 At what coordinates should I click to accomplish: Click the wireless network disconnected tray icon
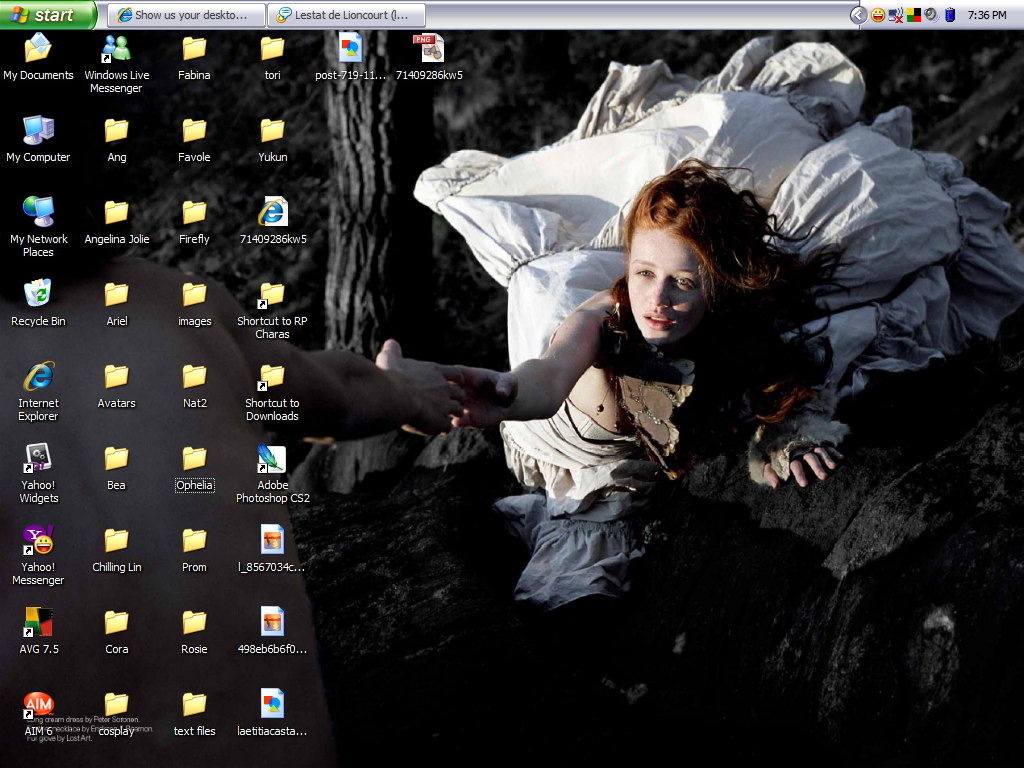click(896, 15)
